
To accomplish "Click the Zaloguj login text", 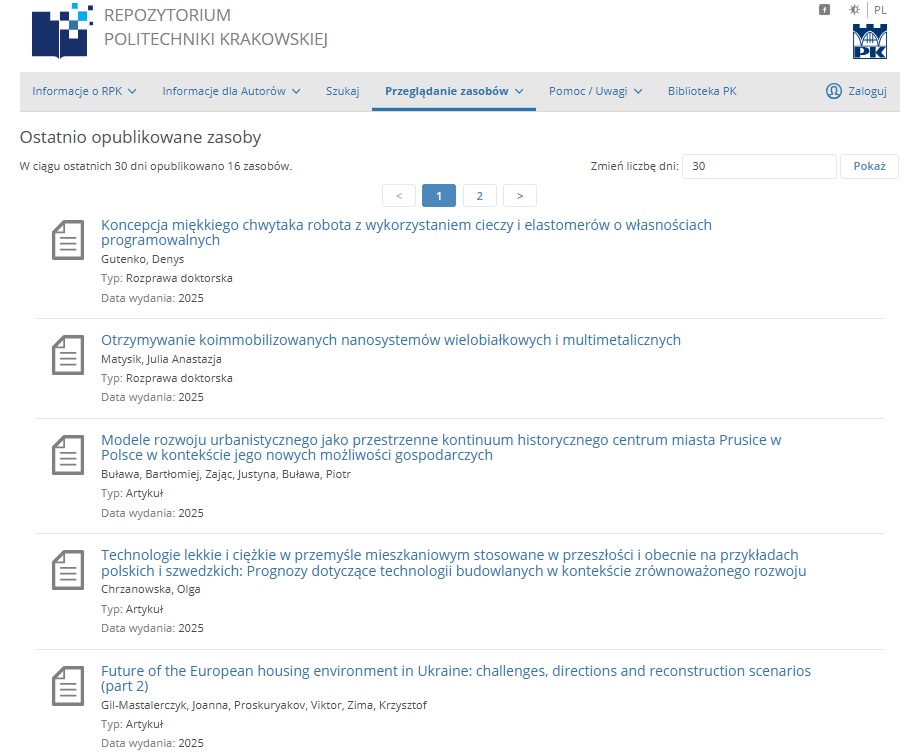I will click(x=867, y=91).
